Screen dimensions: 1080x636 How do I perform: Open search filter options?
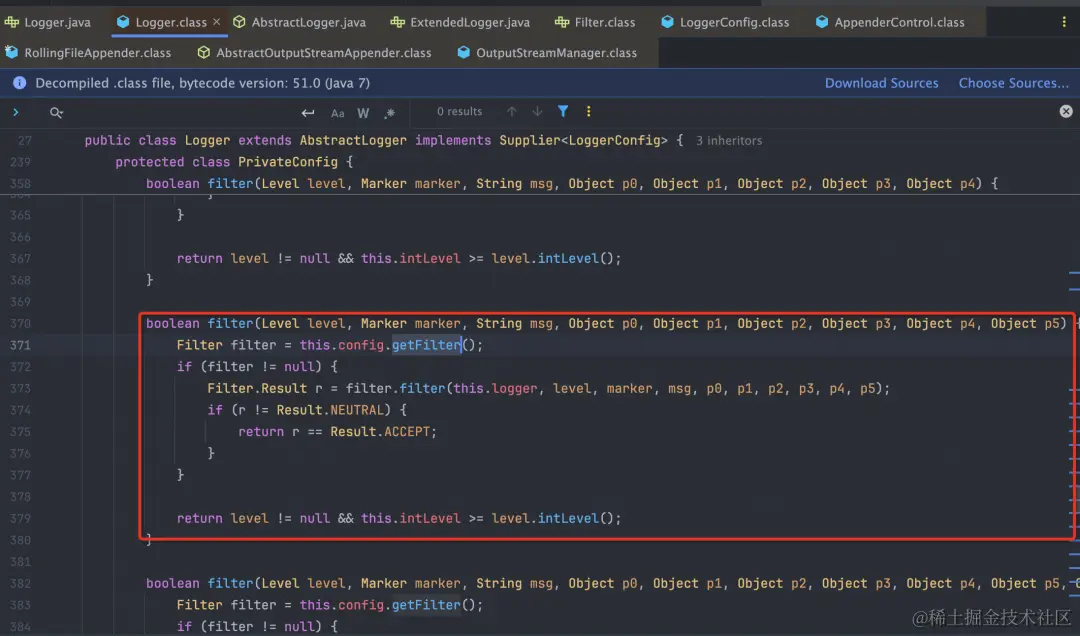(x=563, y=111)
